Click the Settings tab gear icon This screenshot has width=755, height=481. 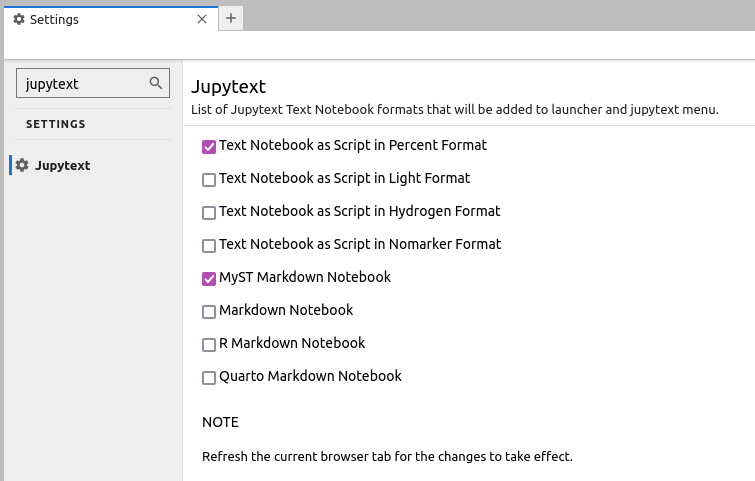[19, 19]
